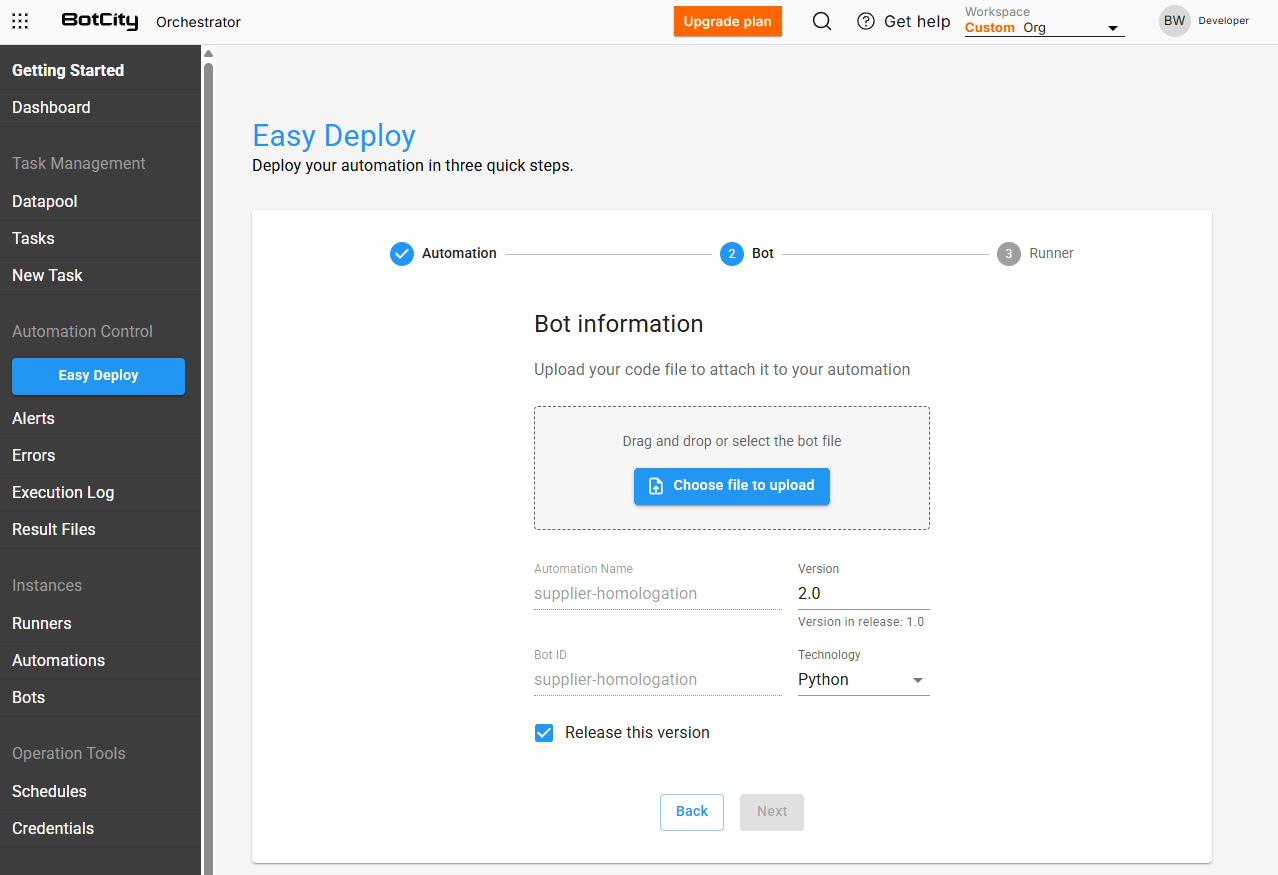
Task: Open Result Files in the sidebar
Action: tap(100, 530)
